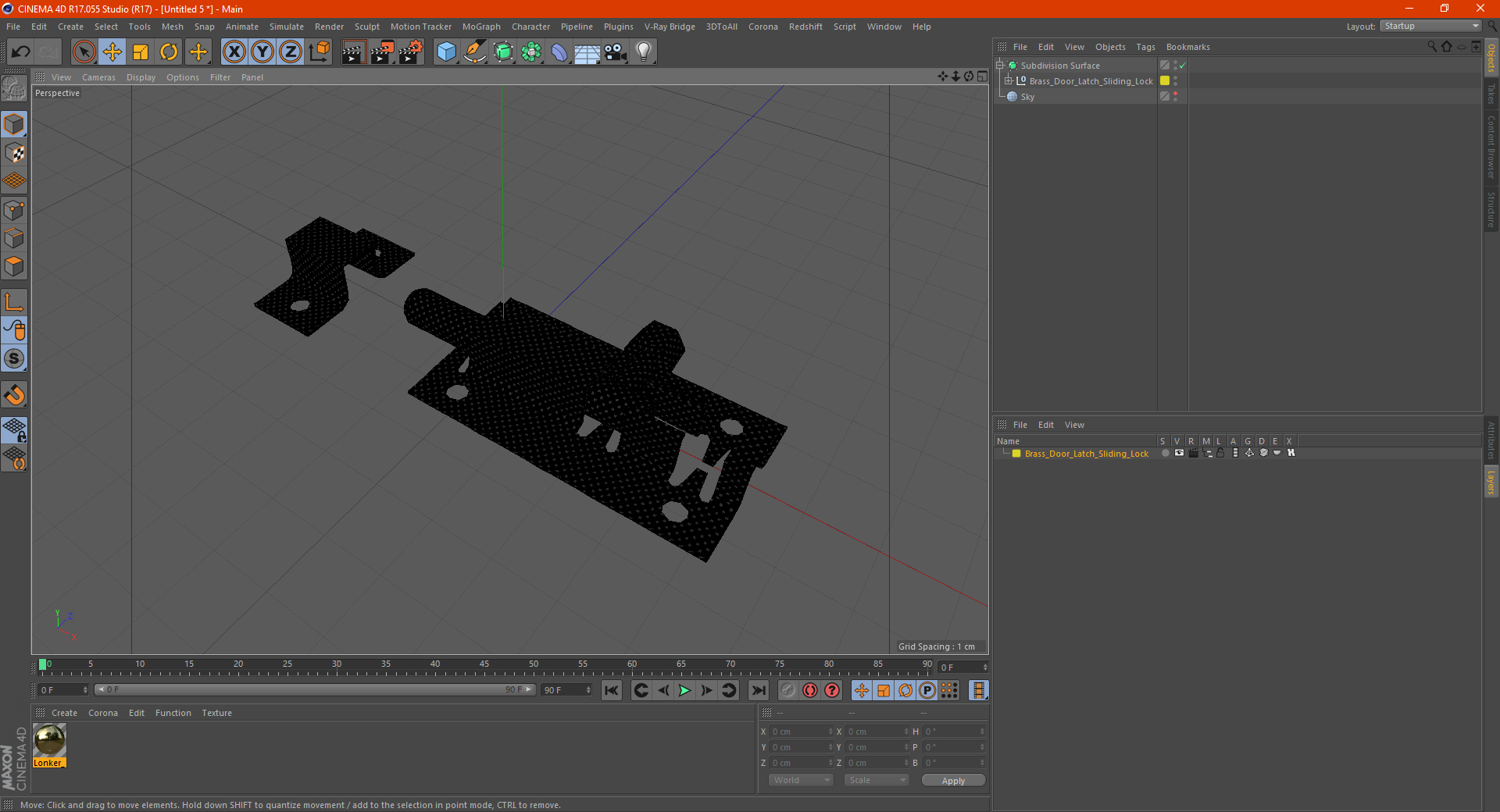Open the viewport Cameras menu
1500x812 pixels.
coord(98,77)
